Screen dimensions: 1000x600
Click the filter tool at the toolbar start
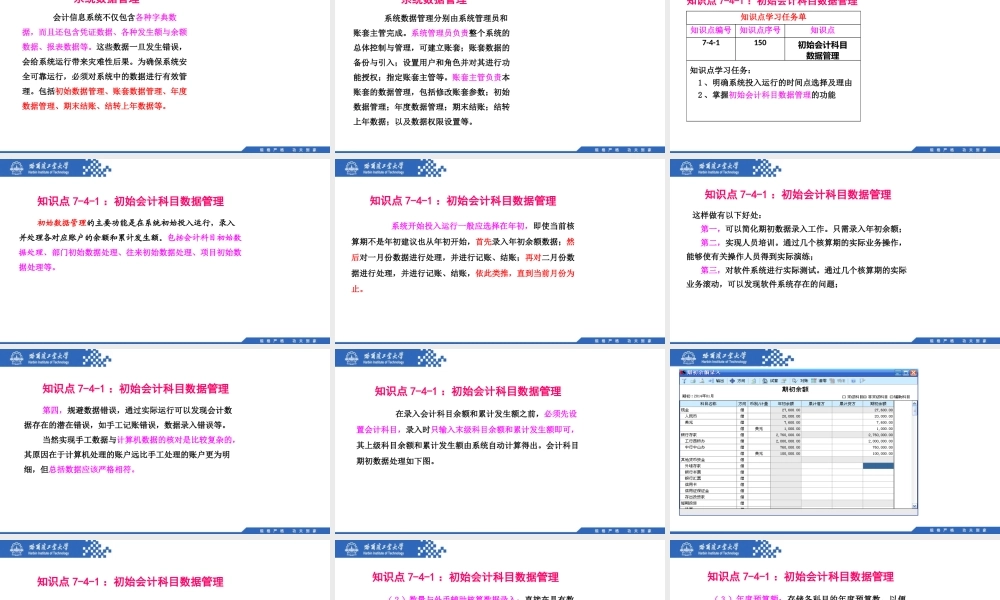[684, 381]
